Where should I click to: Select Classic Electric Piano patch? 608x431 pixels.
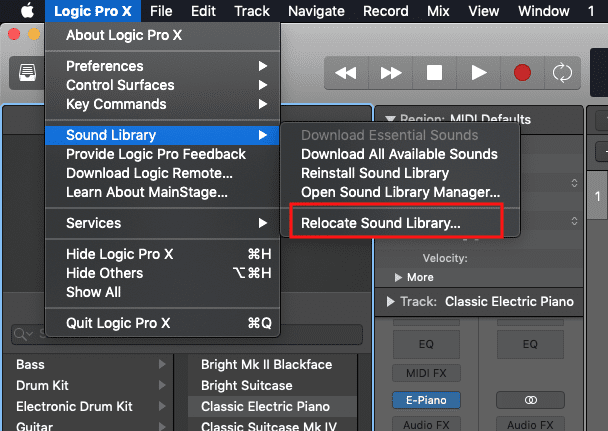tap(272, 406)
